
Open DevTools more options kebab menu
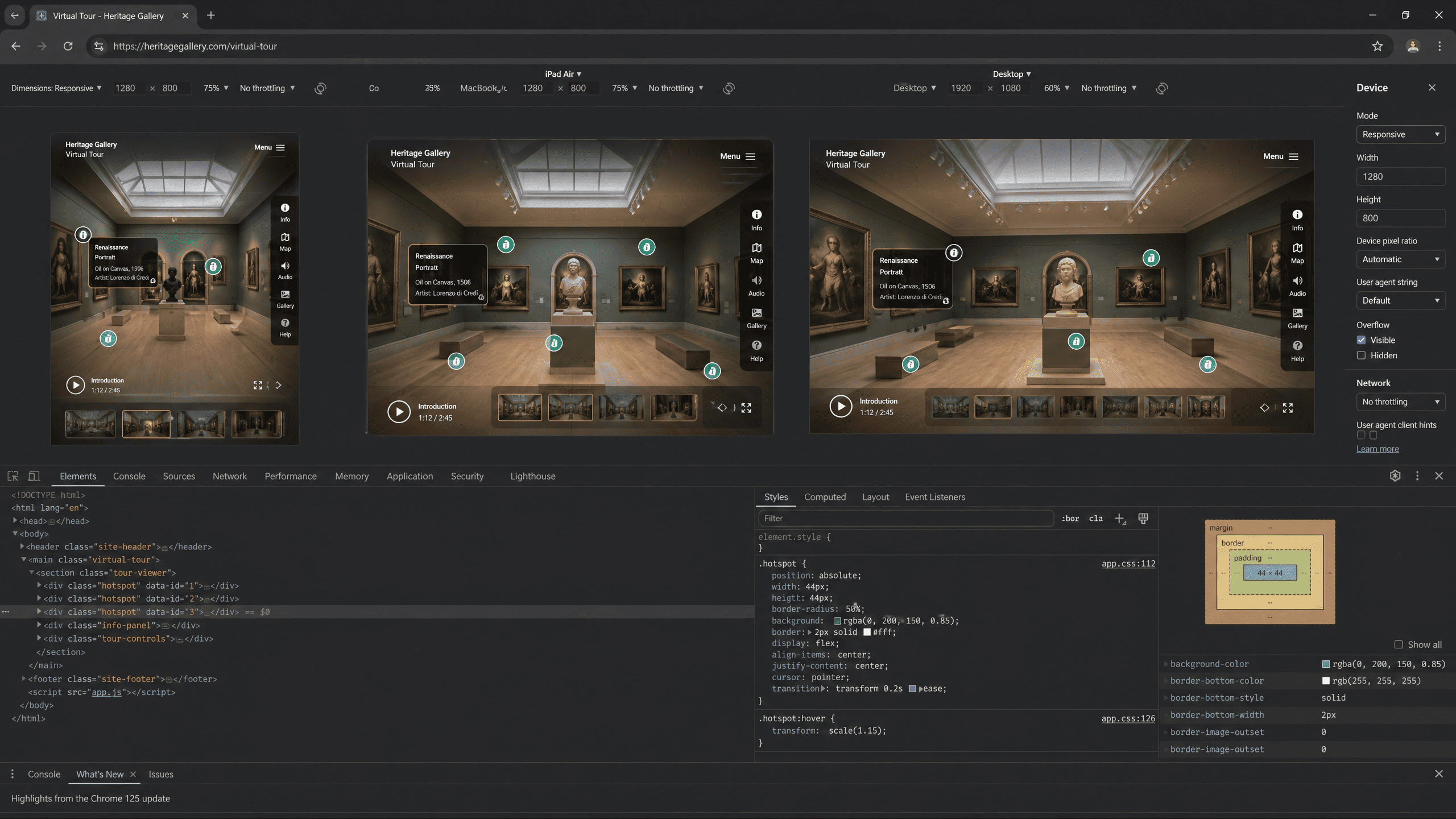point(1417,476)
